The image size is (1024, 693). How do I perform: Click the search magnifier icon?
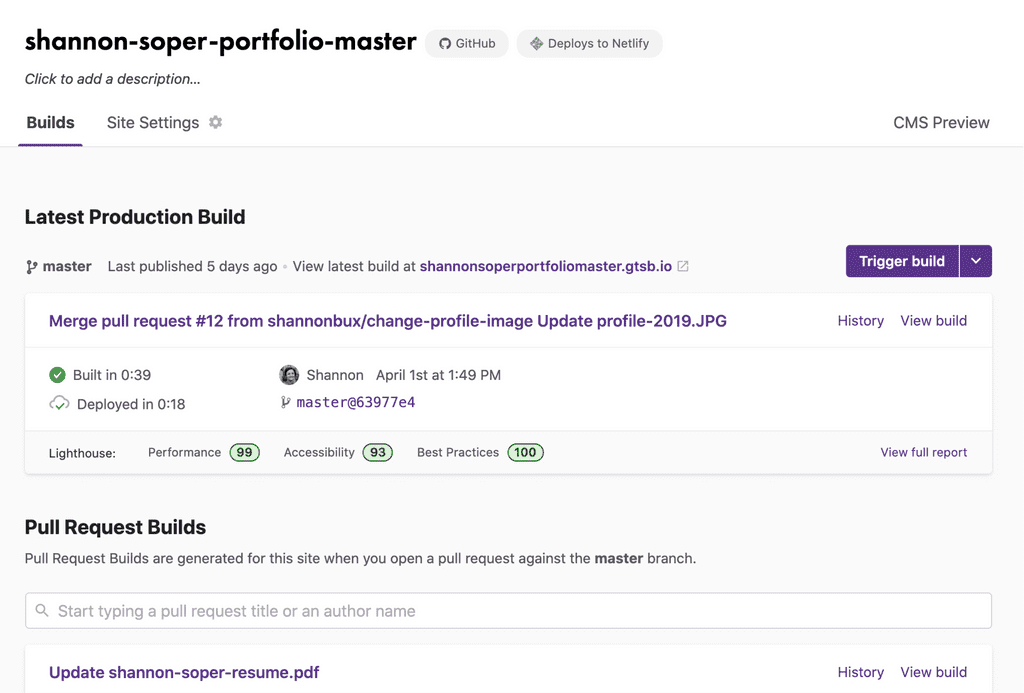(x=42, y=610)
